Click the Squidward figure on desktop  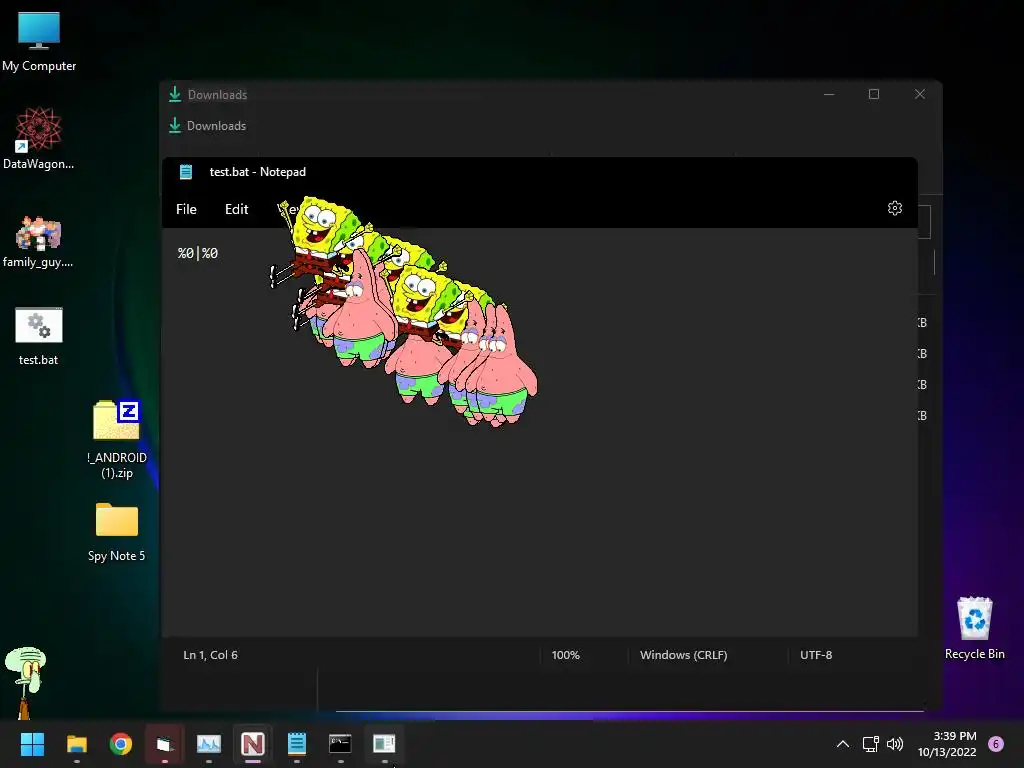pos(25,682)
